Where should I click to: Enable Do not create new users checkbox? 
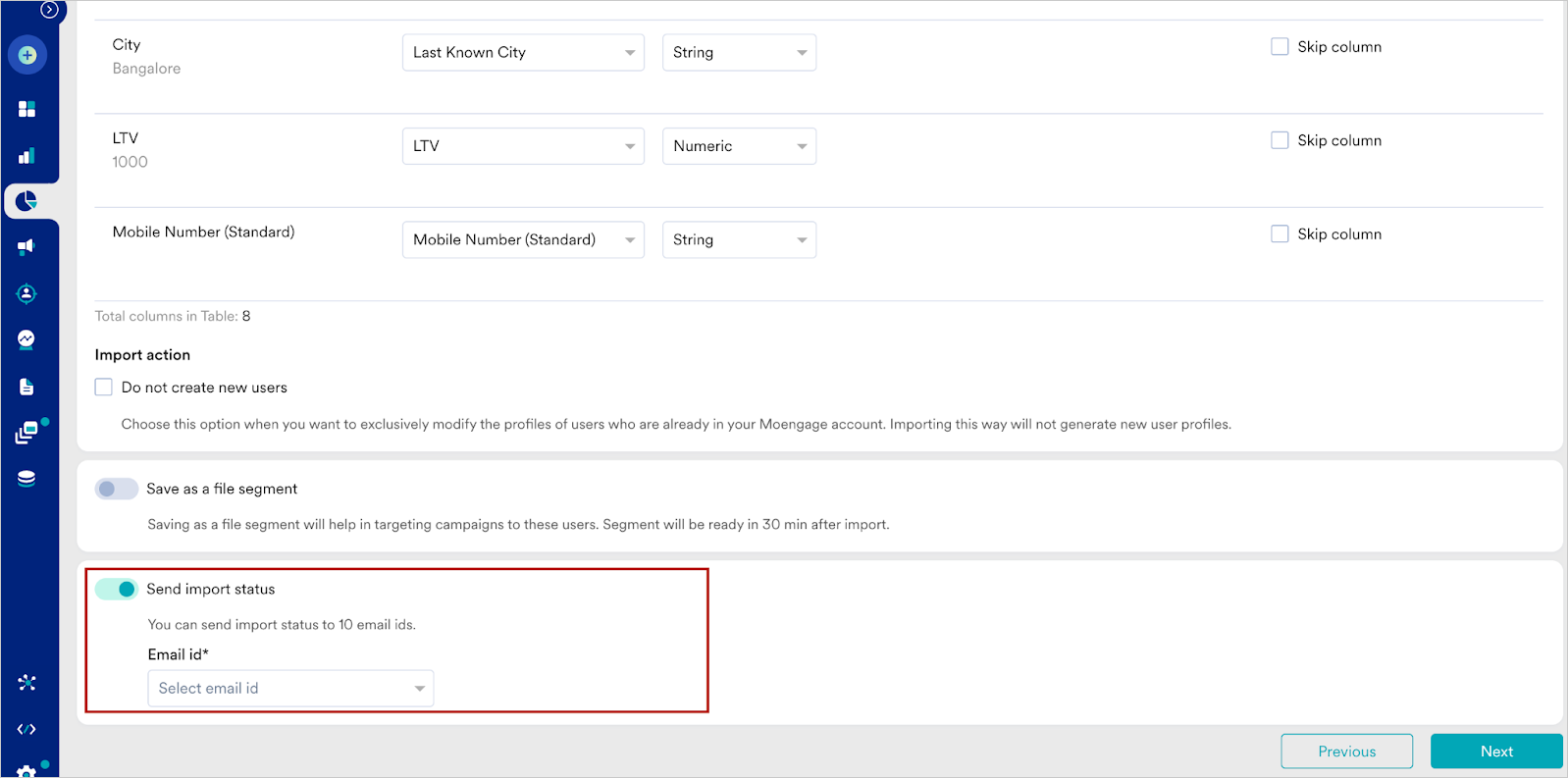(x=104, y=387)
